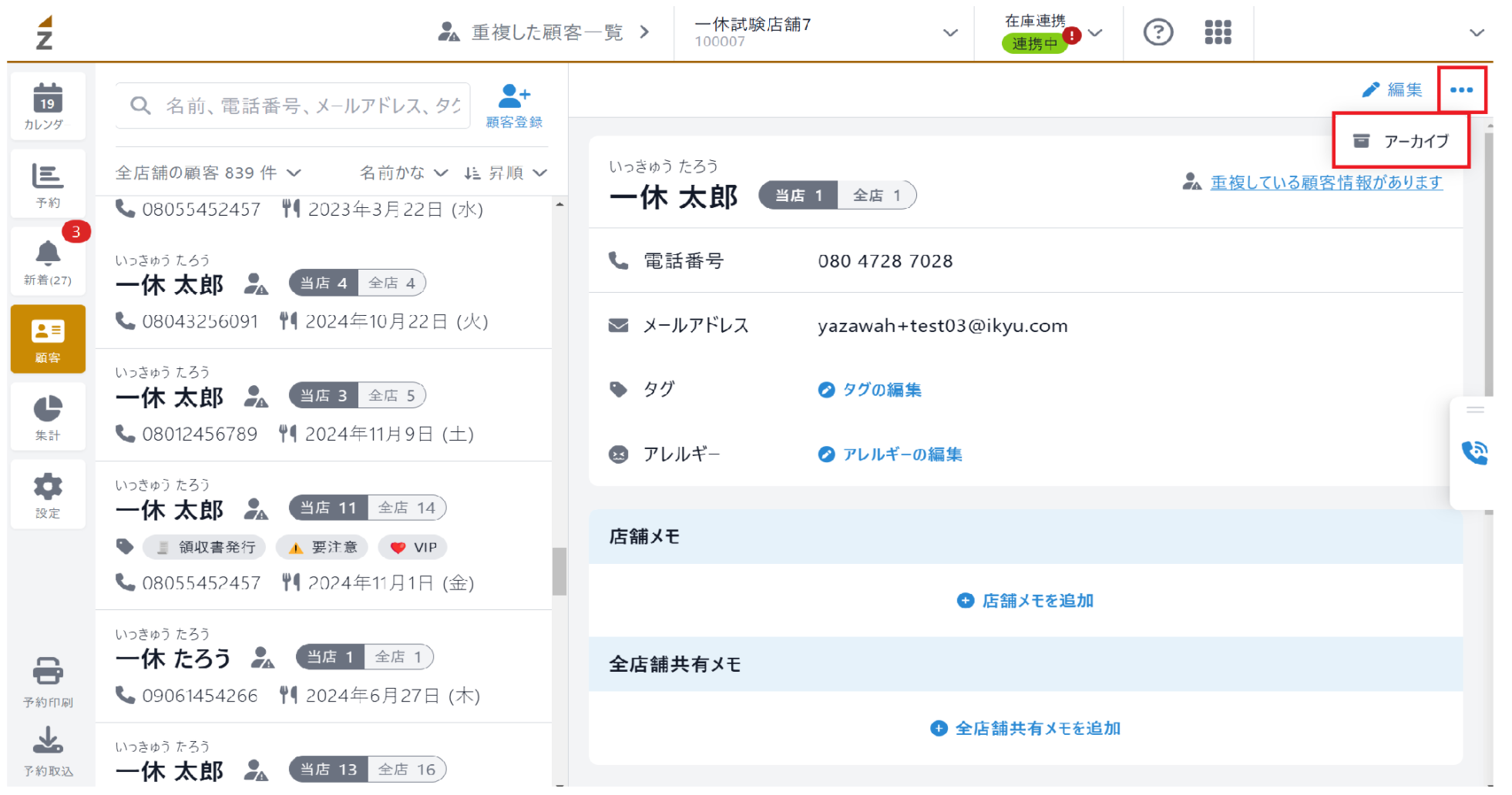Viewport: 1512px width, 795px height.
Task: Click the drag handle above phone widget
Action: tap(1475, 410)
